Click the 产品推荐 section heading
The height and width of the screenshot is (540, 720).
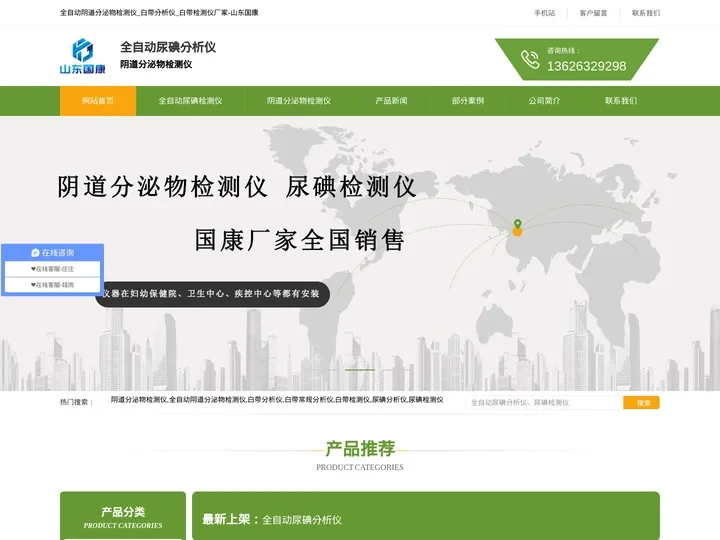[360, 449]
